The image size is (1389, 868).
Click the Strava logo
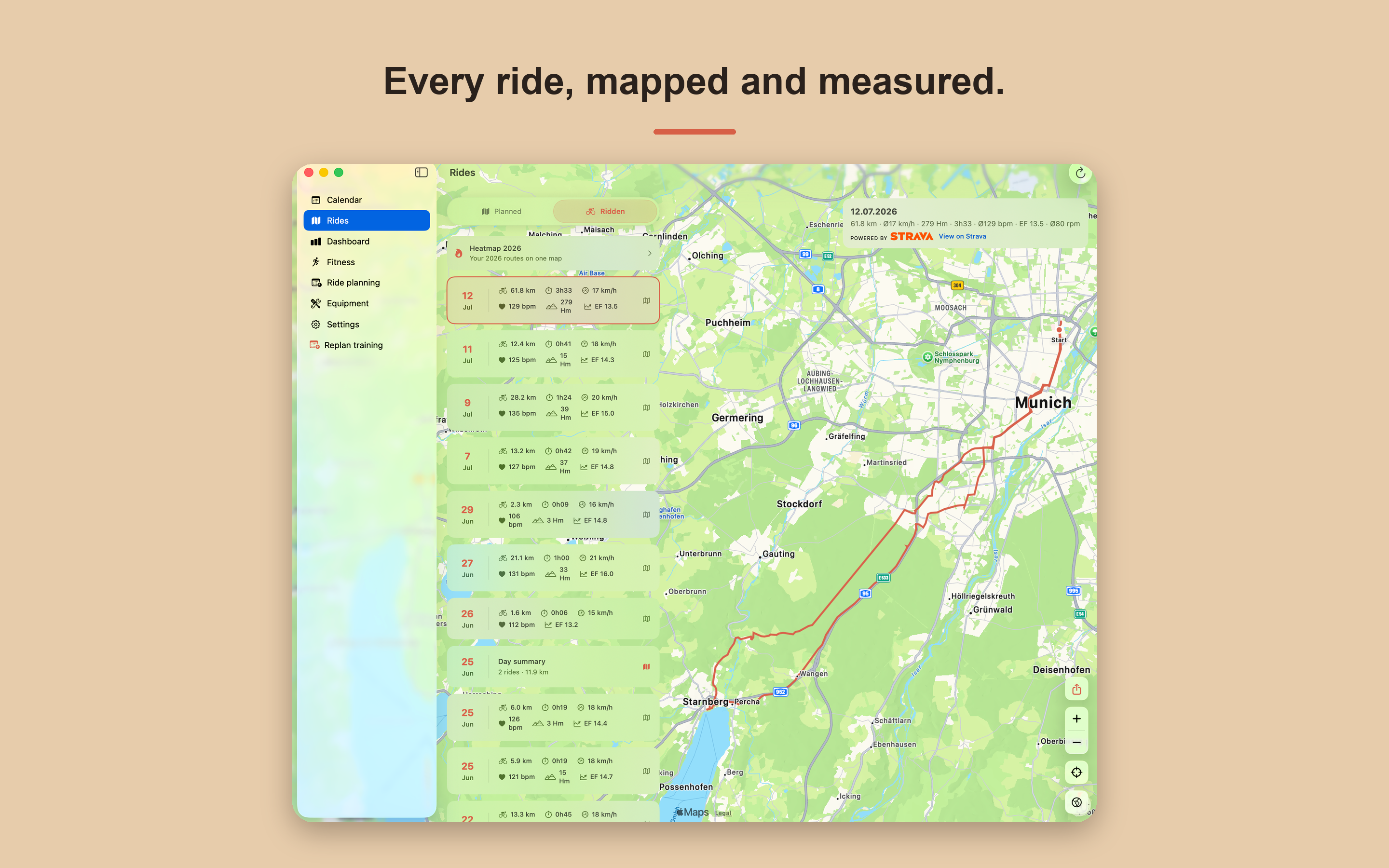pos(912,236)
